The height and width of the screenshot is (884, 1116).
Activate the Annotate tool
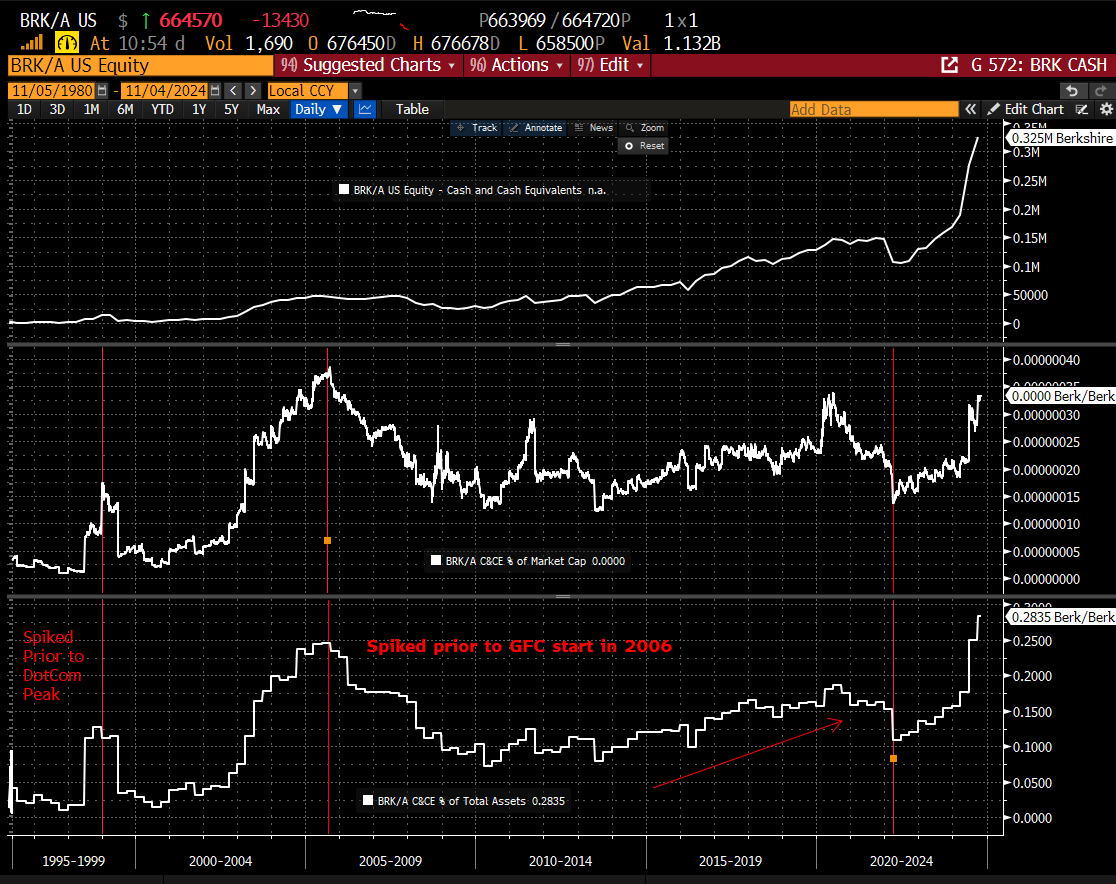point(536,128)
